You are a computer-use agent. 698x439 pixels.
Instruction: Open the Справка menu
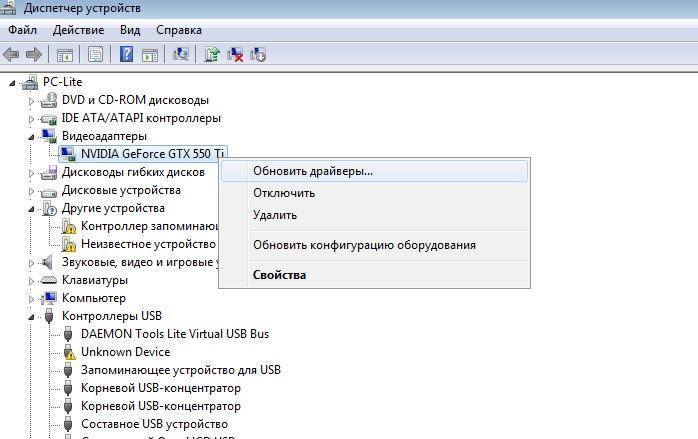pos(179,30)
